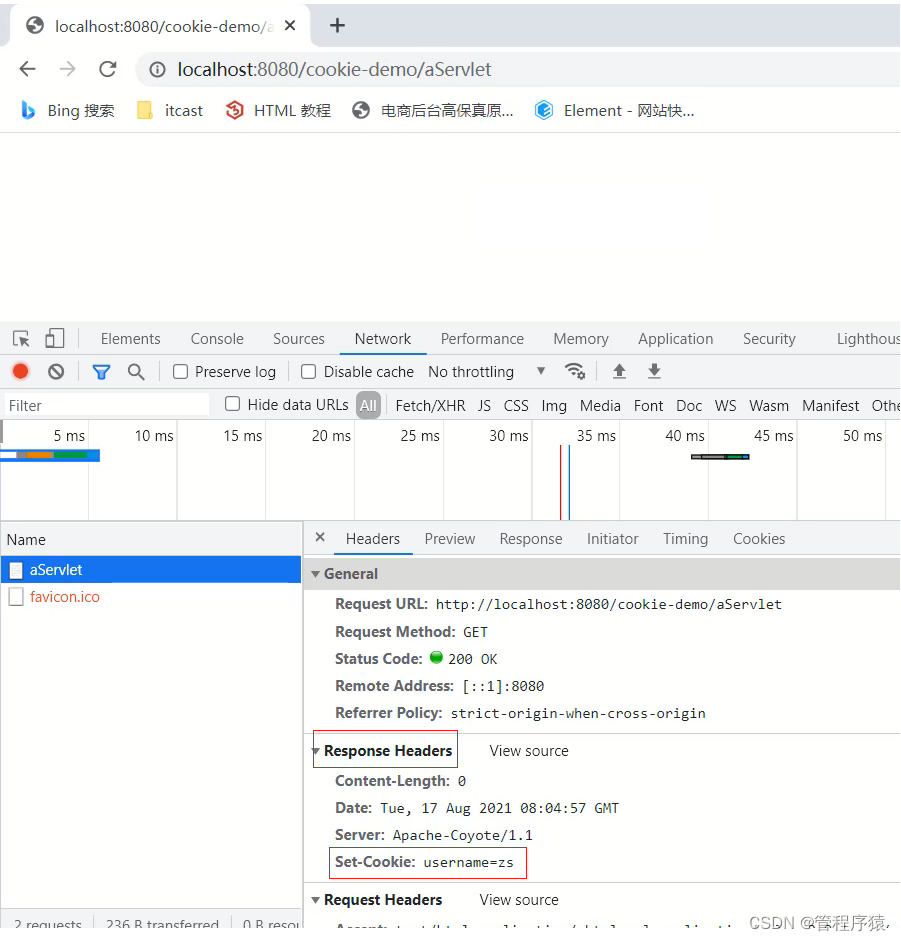Switch to the Console panel tab

(x=217, y=339)
